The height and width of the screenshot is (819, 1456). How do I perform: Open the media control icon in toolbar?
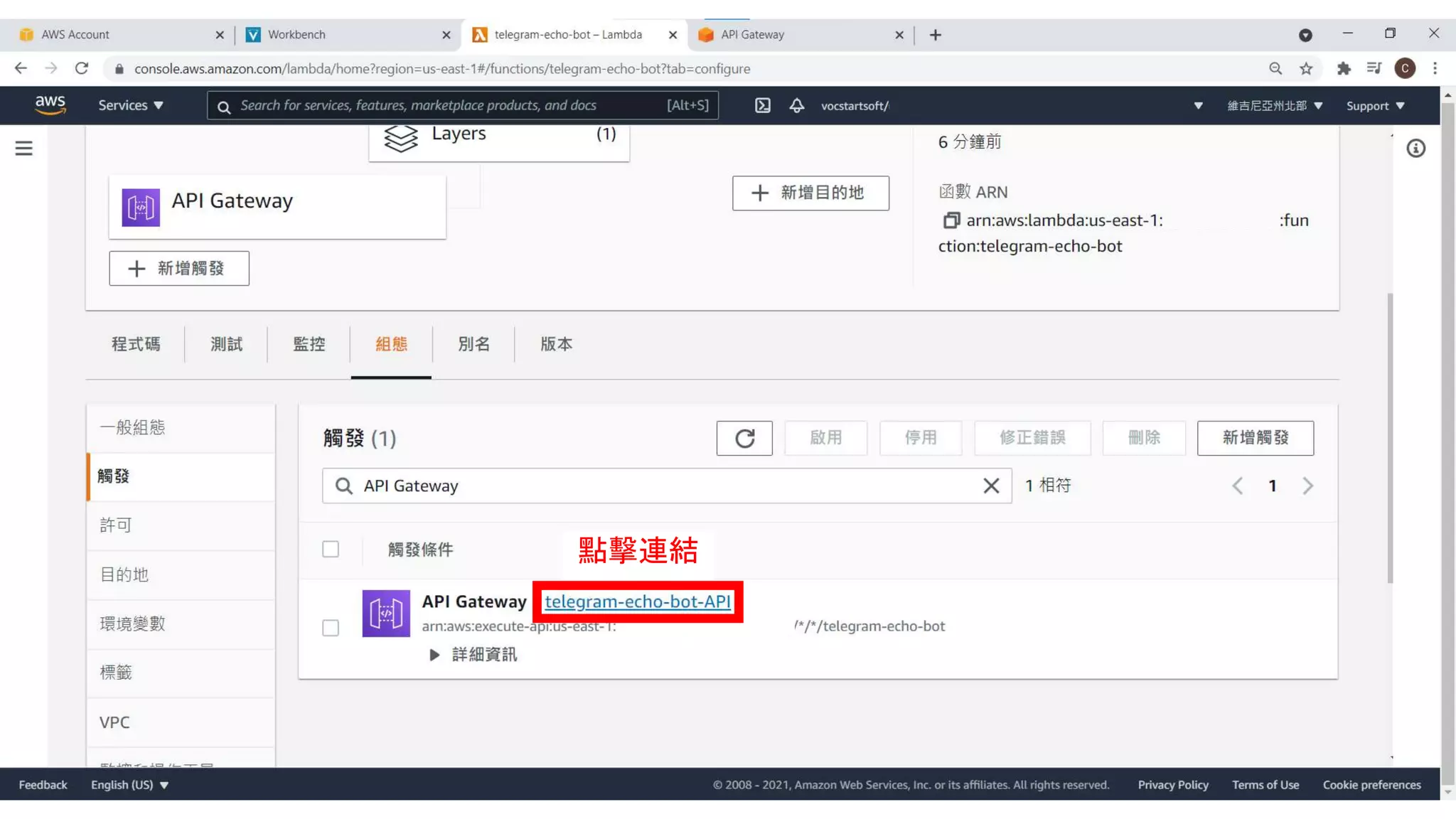(1374, 68)
